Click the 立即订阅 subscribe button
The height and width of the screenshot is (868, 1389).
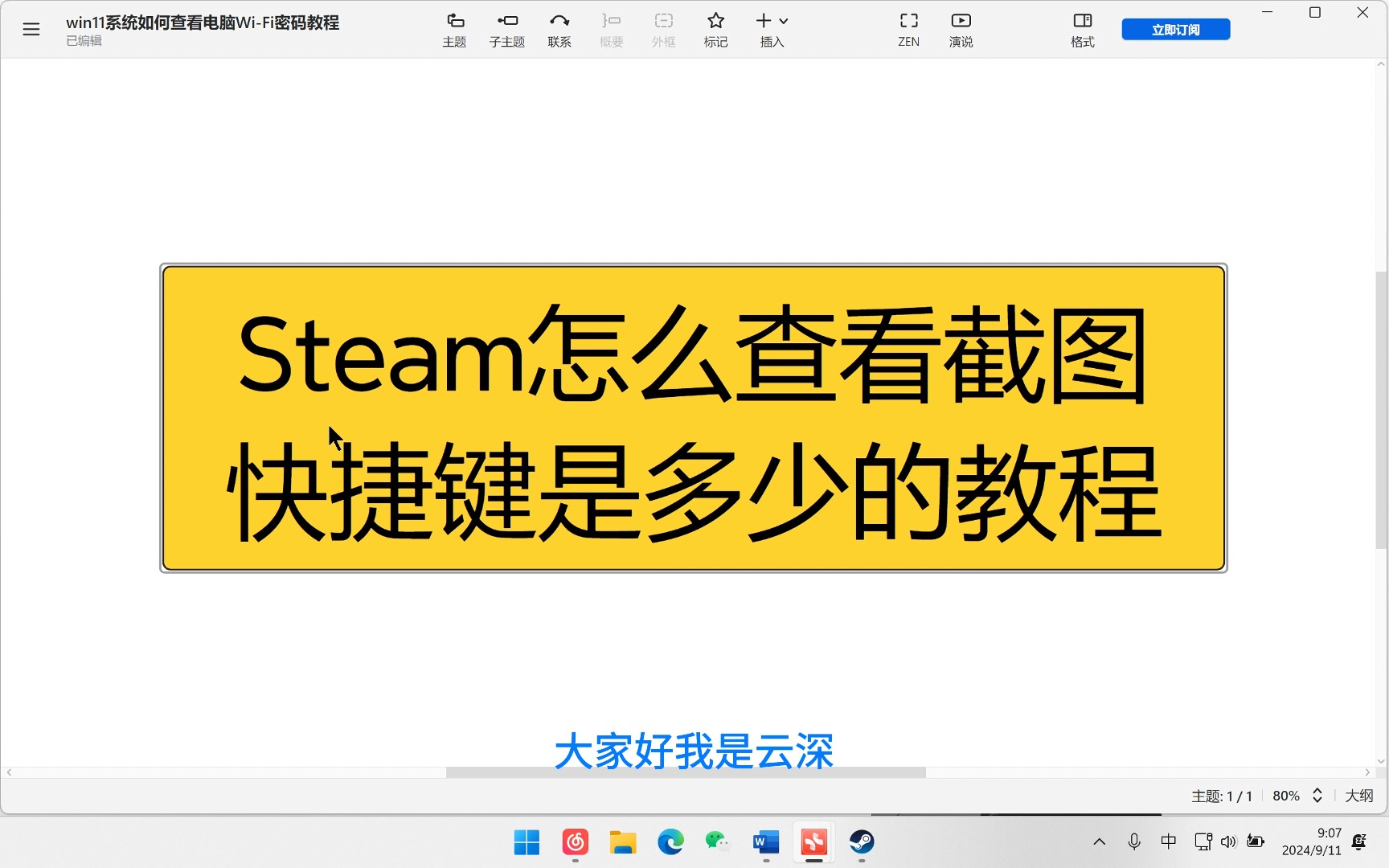tap(1176, 30)
